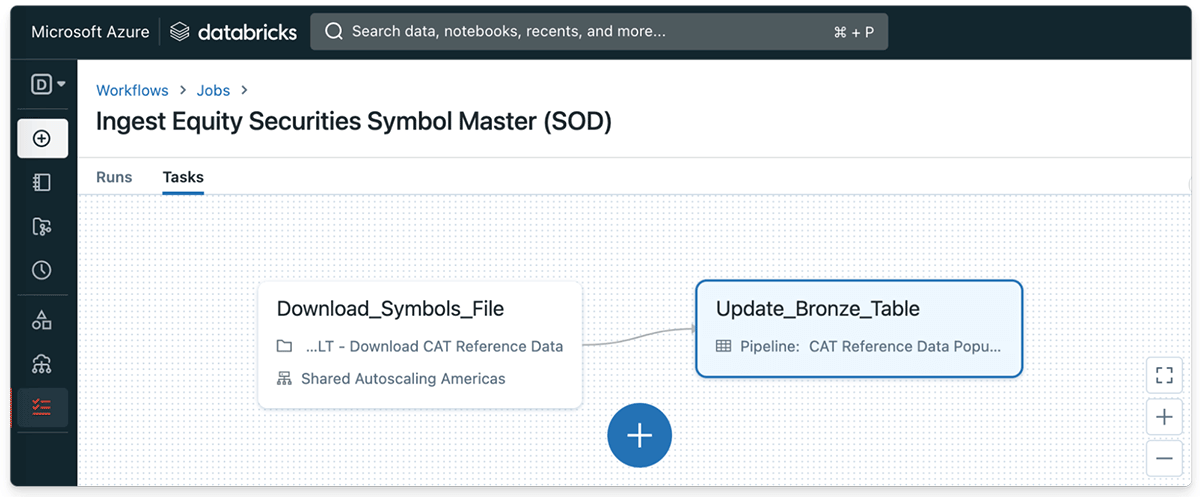Image resolution: width=1200 pixels, height=497 pixels.
Task: Click the blue add task plus button
Action: point(639,436)
